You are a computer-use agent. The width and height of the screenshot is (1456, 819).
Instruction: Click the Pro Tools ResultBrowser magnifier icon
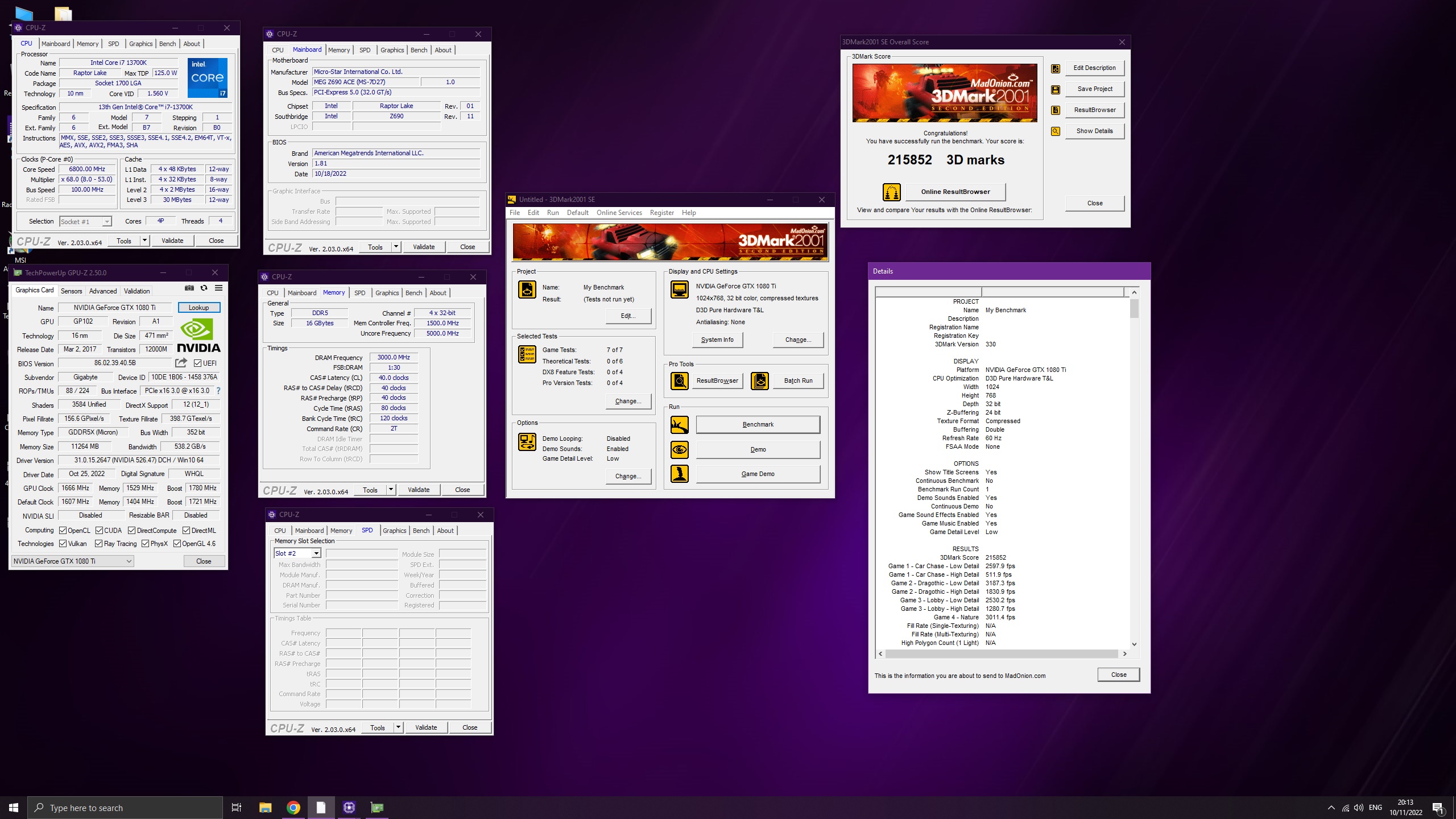coord(680,380)
